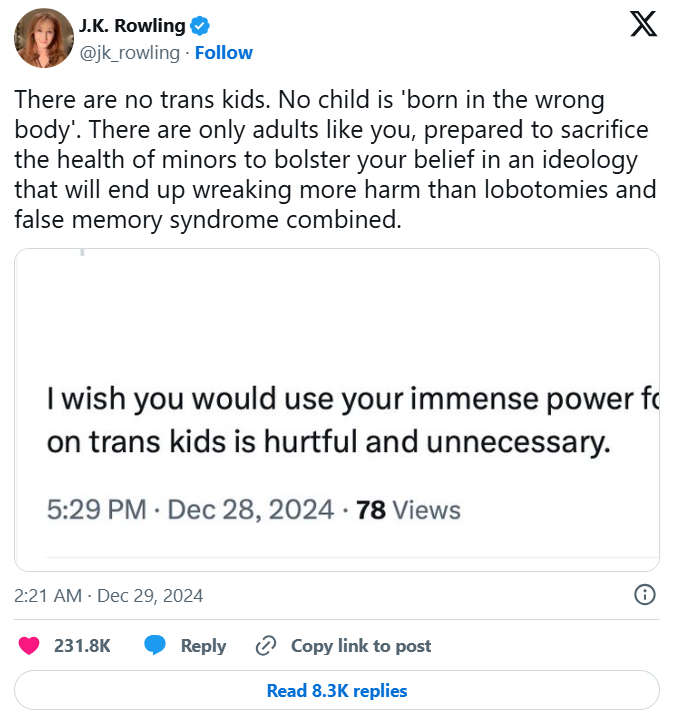The width and height of the screenshot is (674, 725).
Task: Open the 2:21 AM Dec 29, 2024 timestamp
Action: click(109, 596)
